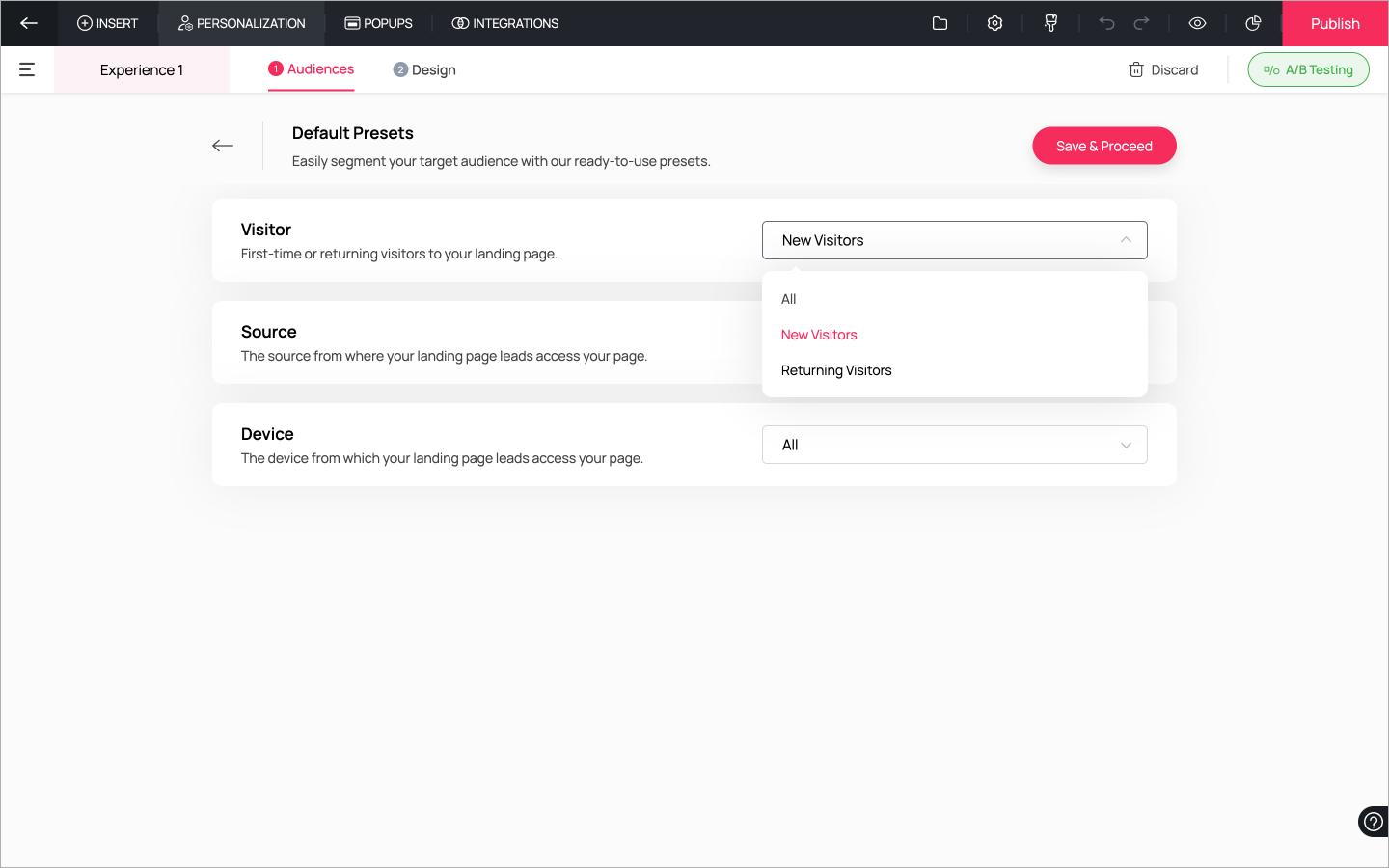Open the help question mark icon
The height and width of the screenshot is (868, 1389).
coord(1373,822)
